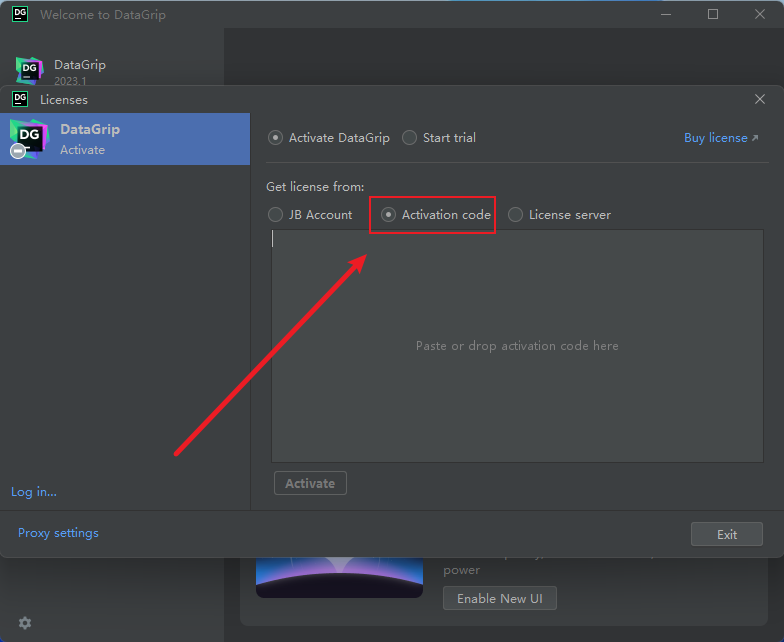Close the Licenses dialog
The width and height of the screenshot is (784, 642).
coord(760,99)
